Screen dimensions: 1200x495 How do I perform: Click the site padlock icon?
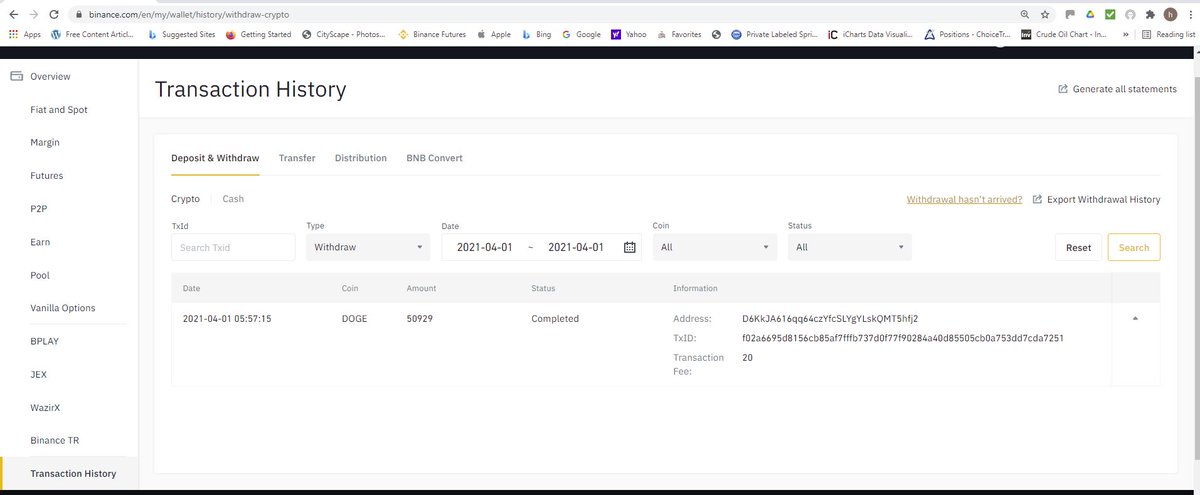tap(79, 15)
